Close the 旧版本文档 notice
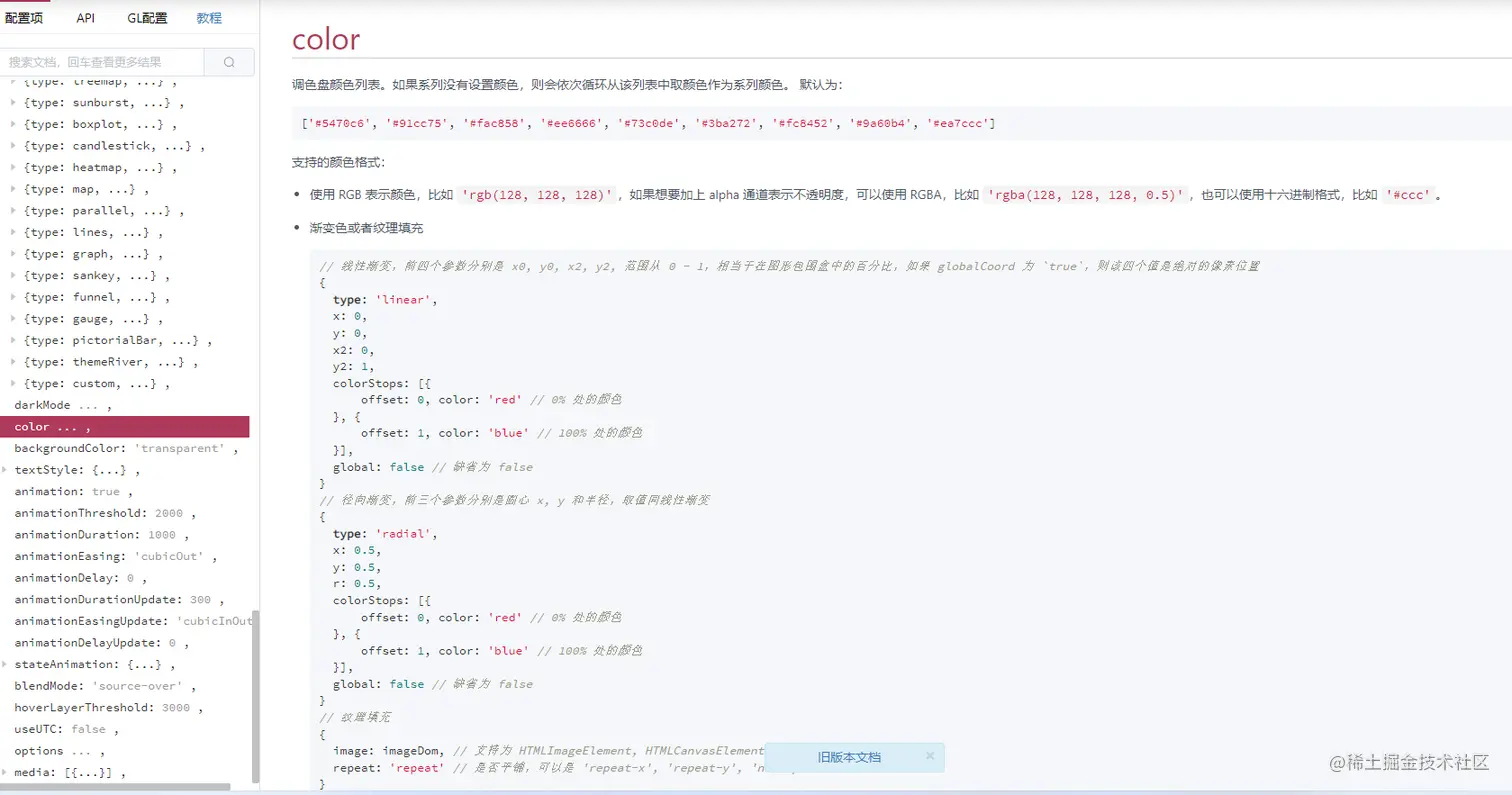Viewport: 1512px width, 795px height. (x=930, y=756)
